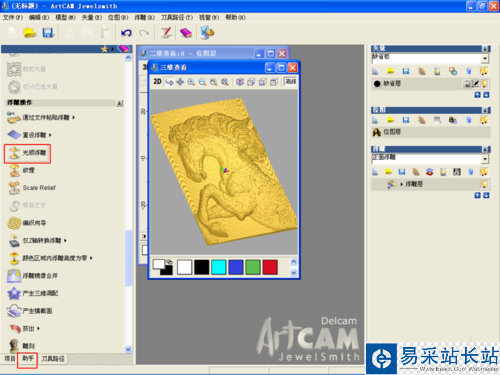The height and width of the screenshot is (375, 500).
Task: Pick the cyan color swatch
Action: 219,267
